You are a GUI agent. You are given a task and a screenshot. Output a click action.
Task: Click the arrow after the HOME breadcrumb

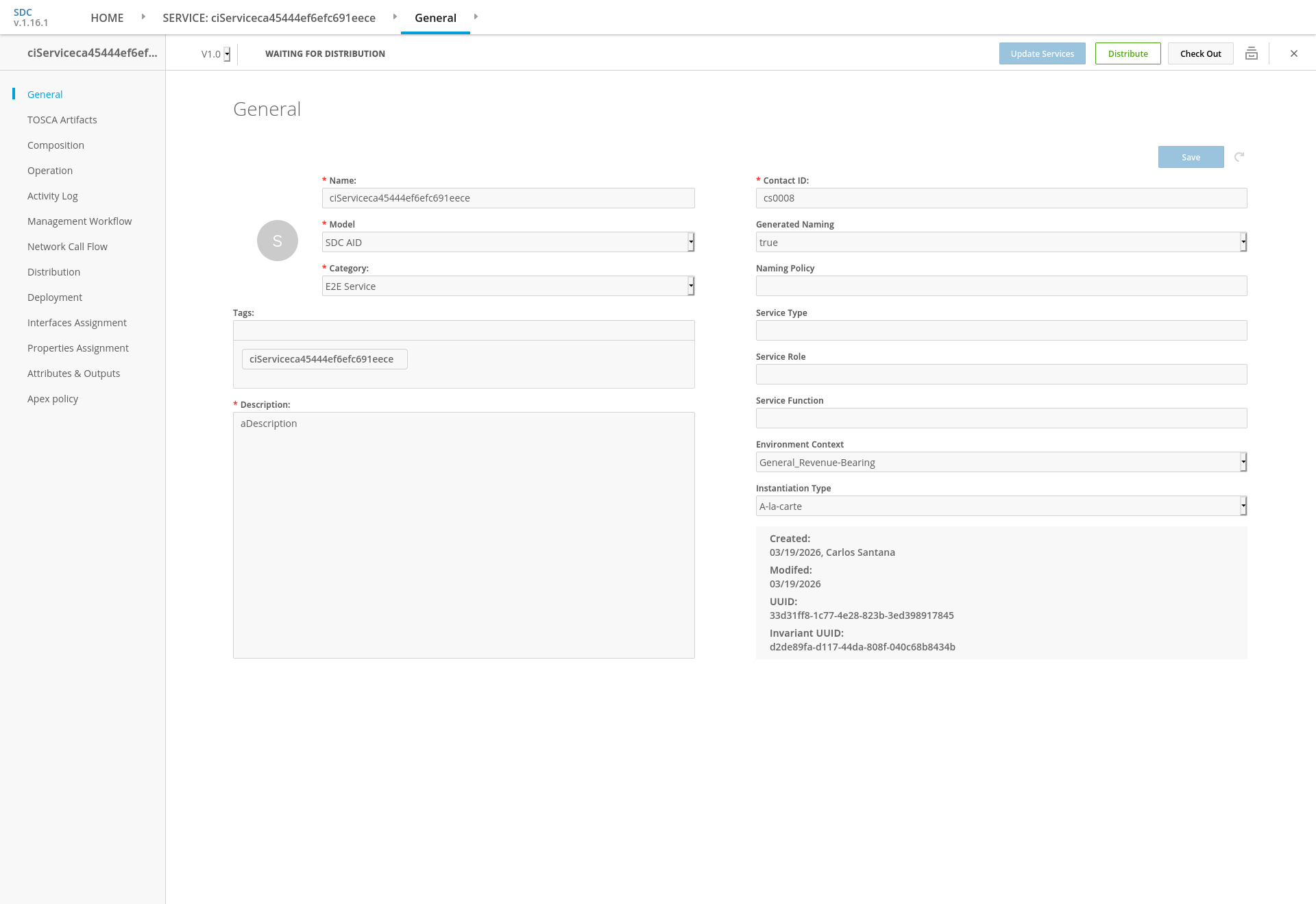tap(143, 16)
